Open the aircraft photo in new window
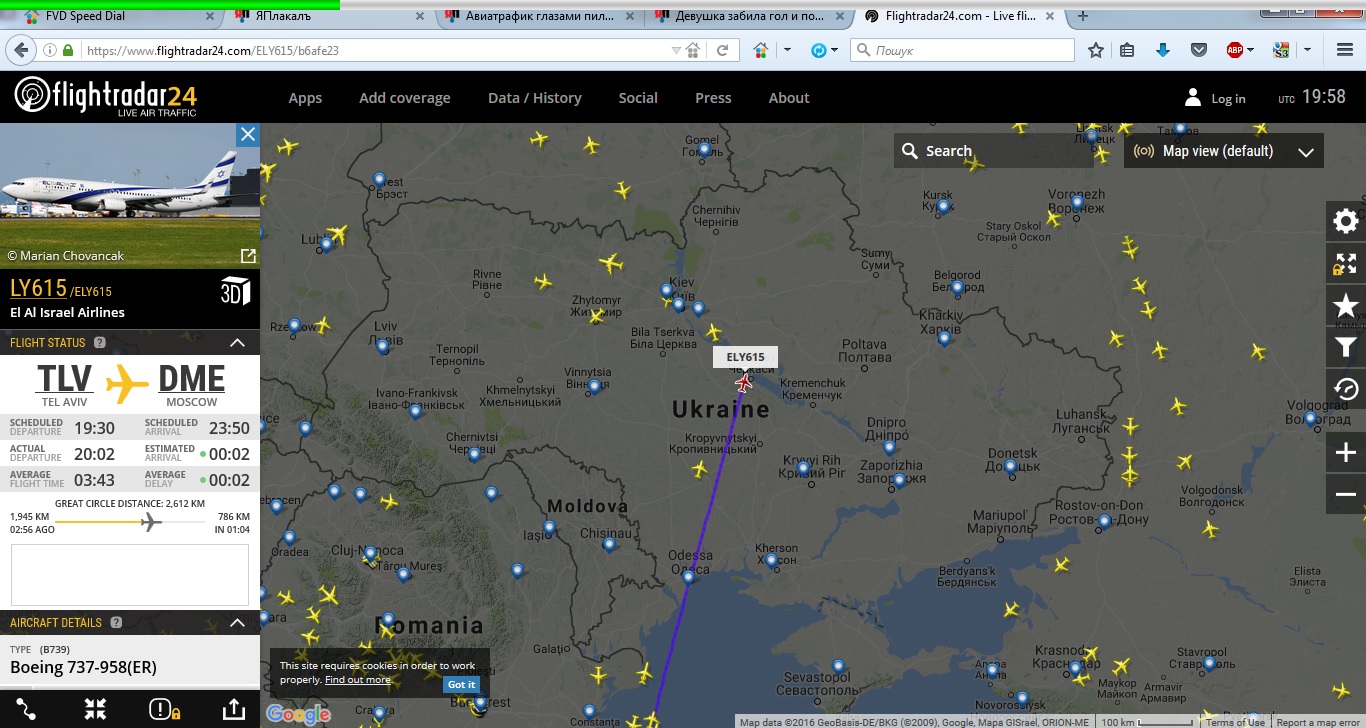Viewport: 1366px width, 728px height. coord(247,256)
